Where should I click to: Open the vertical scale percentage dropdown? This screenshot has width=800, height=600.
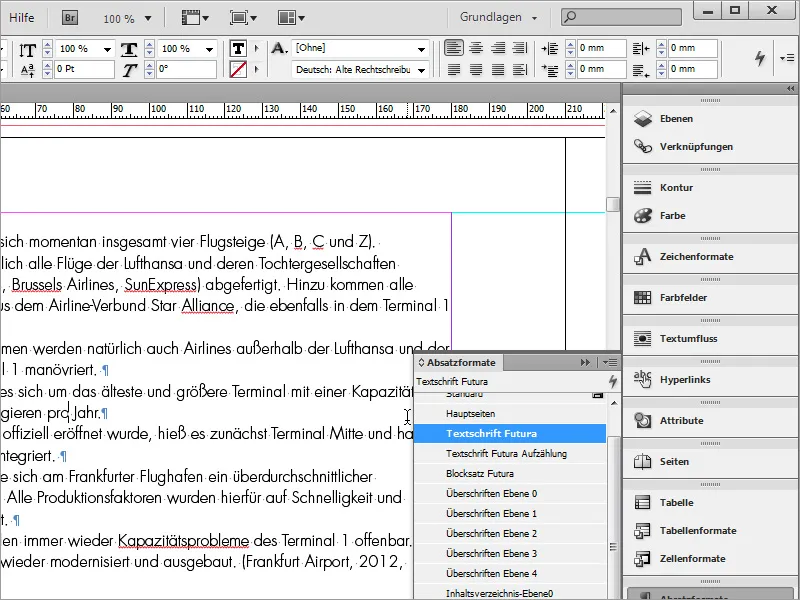(x=107, y=49)
